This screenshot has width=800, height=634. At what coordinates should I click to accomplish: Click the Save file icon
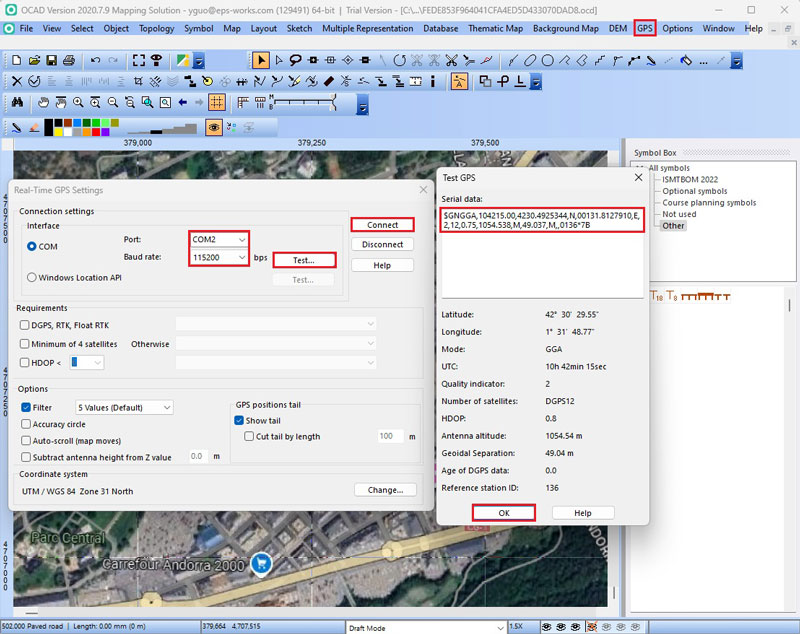pos(51,61)
